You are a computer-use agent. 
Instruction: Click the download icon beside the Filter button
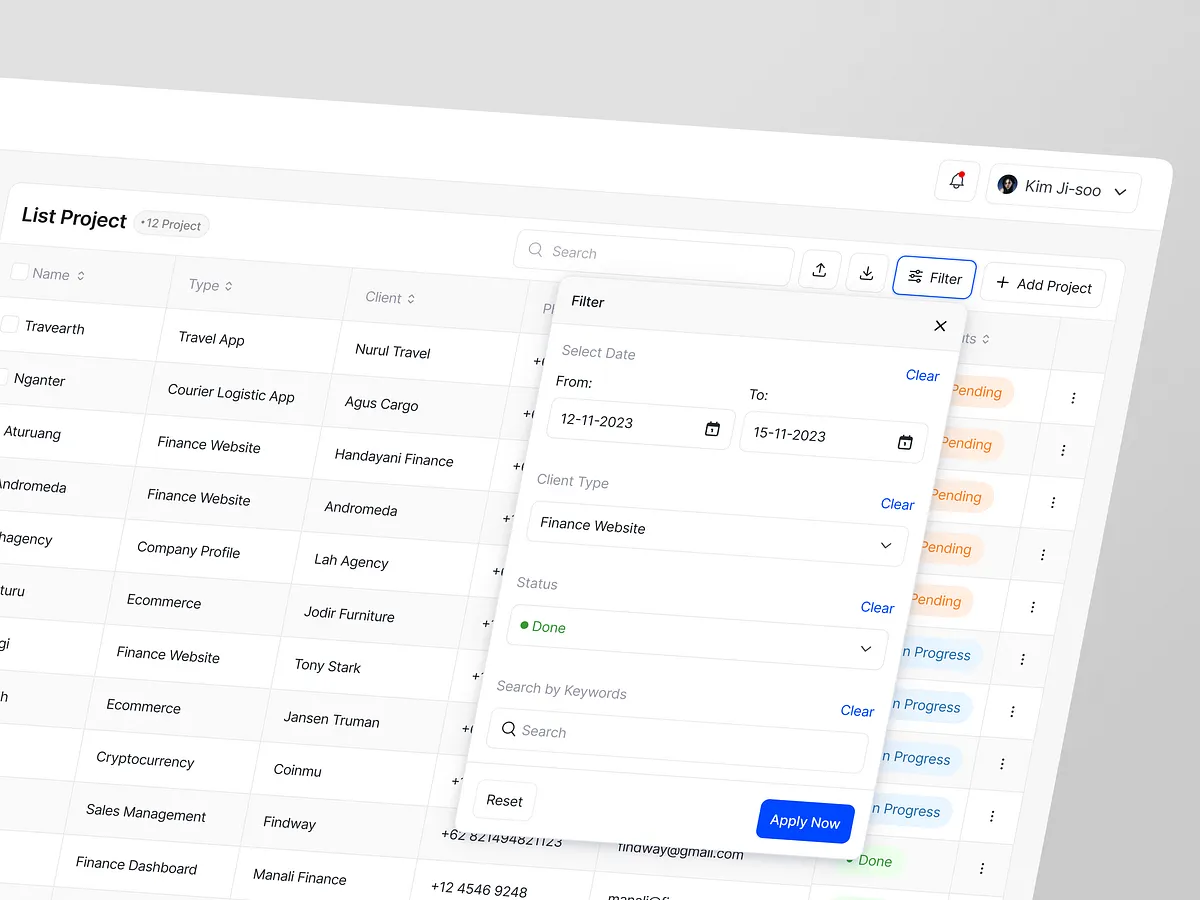(866, 272)
